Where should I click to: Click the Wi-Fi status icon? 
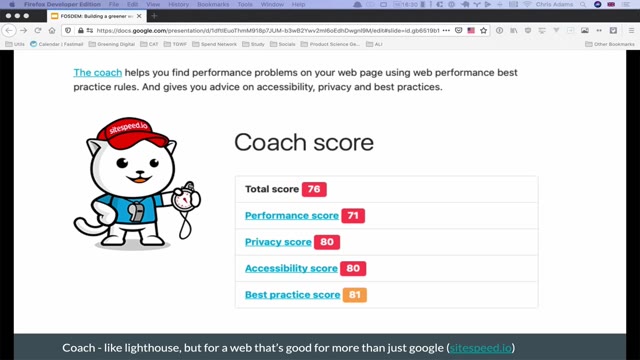(x=527, y=4)
